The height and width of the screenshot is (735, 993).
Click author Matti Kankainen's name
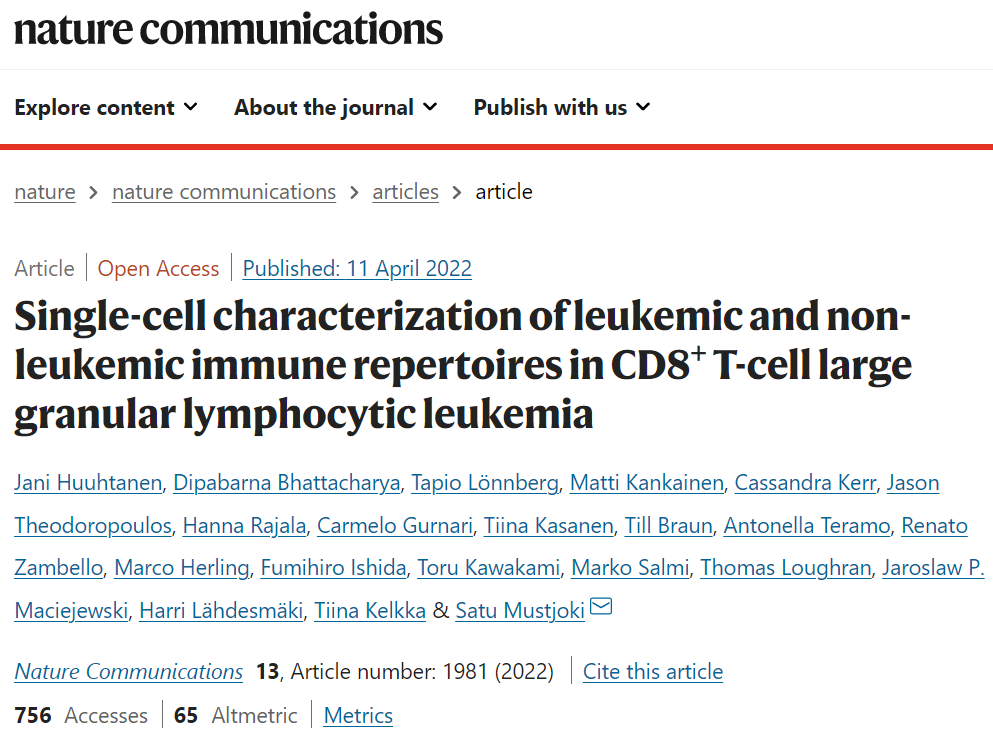pyautogui.click(x=646, y=483)
